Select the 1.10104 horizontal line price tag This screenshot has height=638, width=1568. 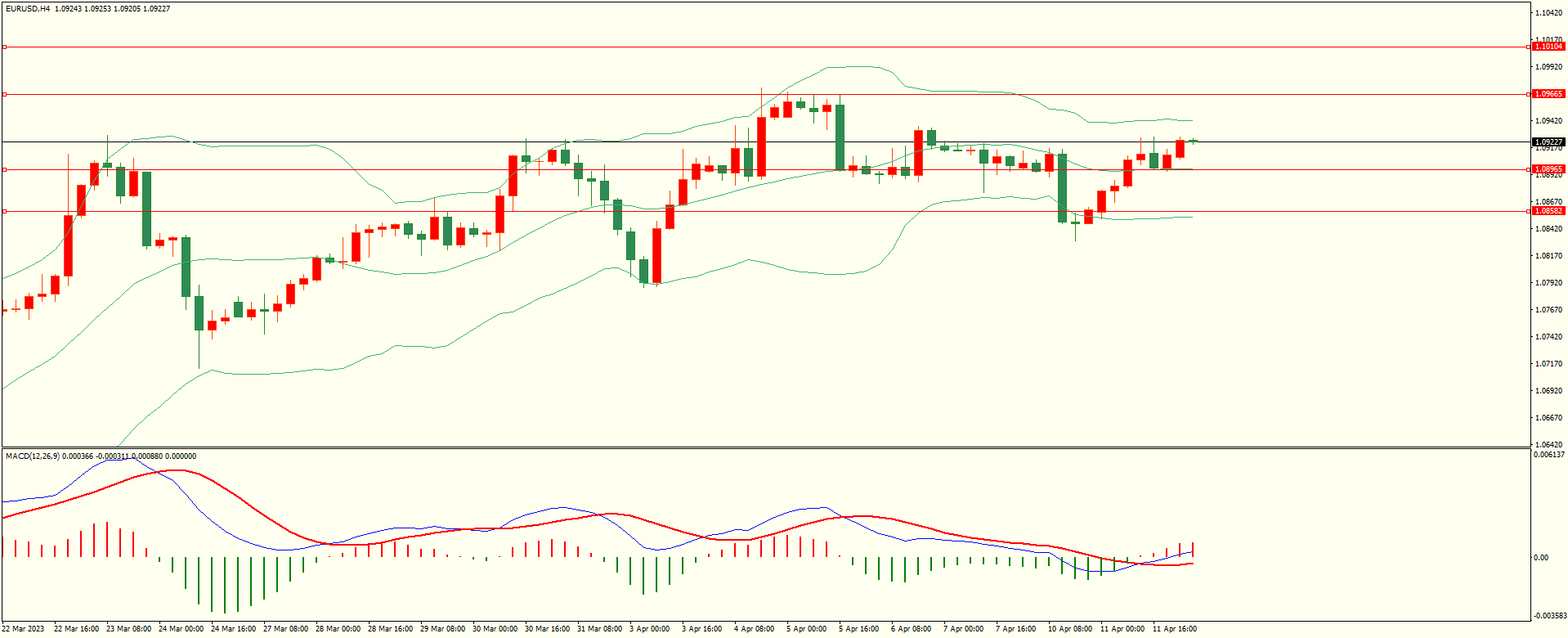click(1548, 47)
